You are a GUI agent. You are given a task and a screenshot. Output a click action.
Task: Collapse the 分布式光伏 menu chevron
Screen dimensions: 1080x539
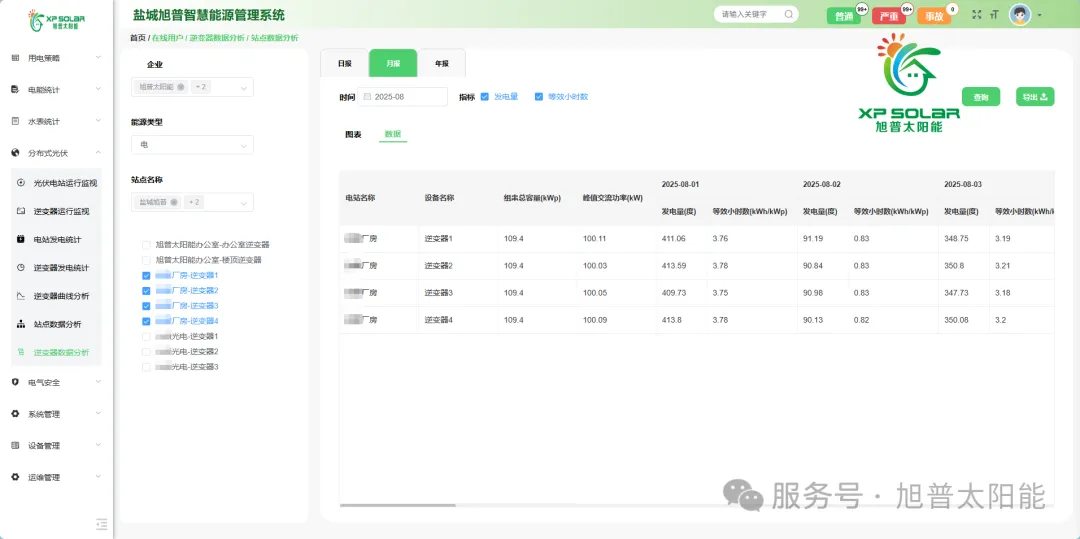(x=98, y=153)
